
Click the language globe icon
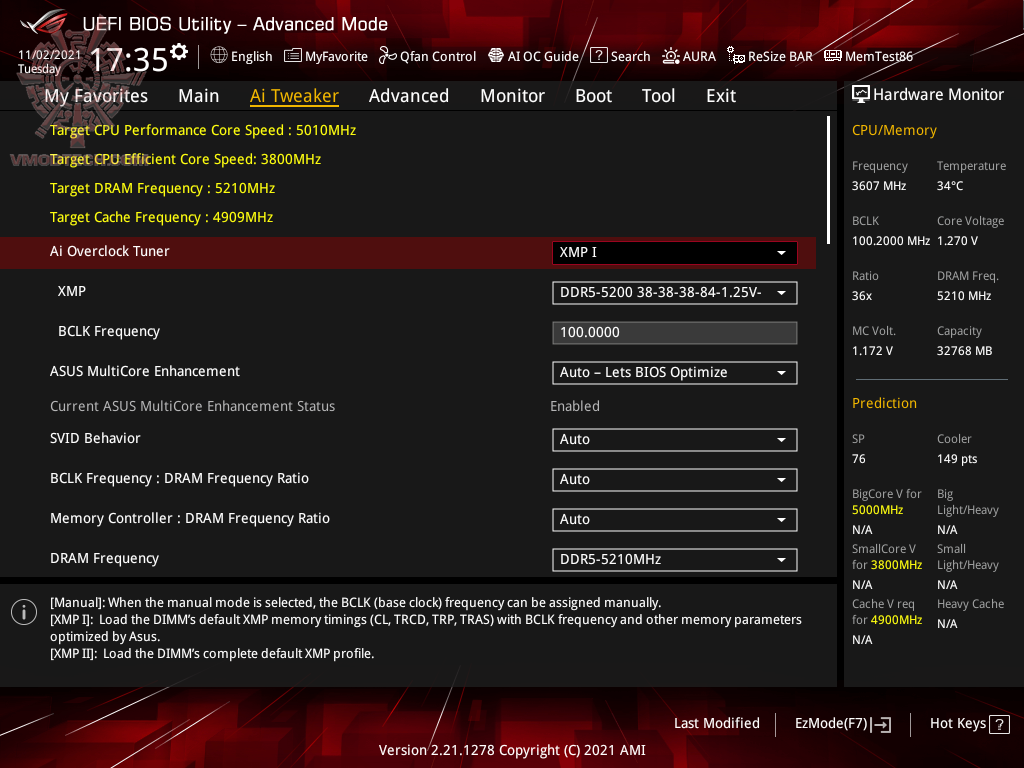click(x=219, y=56)
